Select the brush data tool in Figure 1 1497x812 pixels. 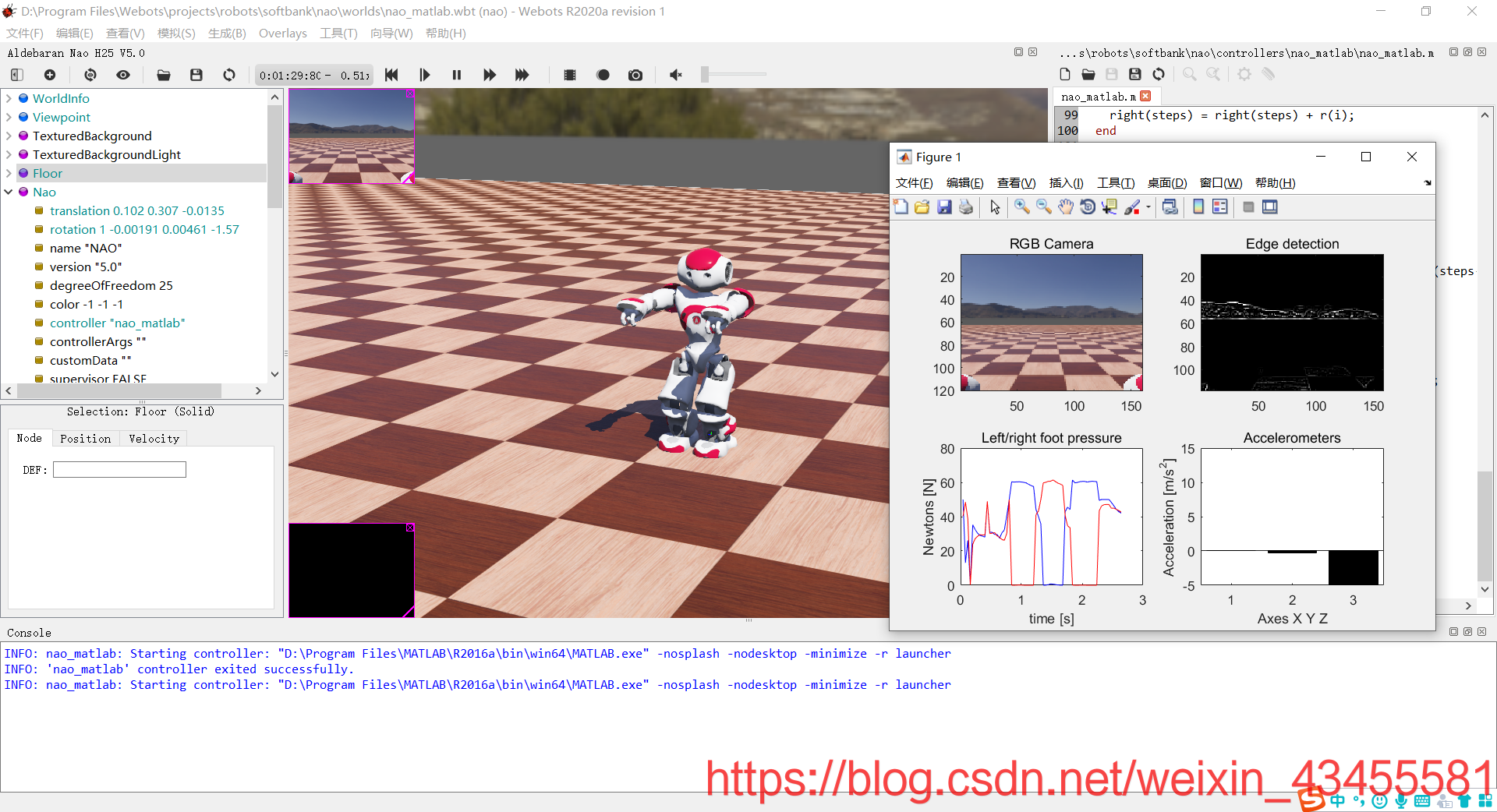1131,207
